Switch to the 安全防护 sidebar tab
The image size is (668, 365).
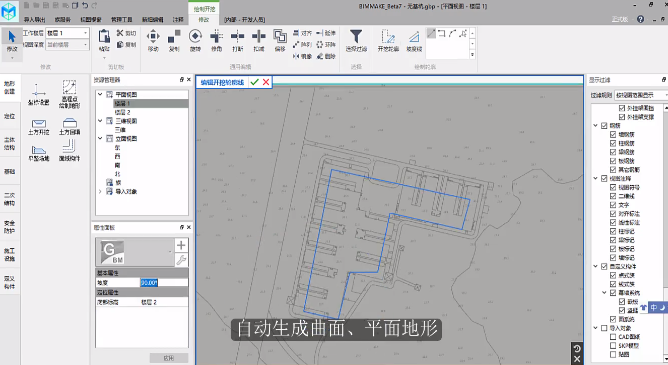9,227
